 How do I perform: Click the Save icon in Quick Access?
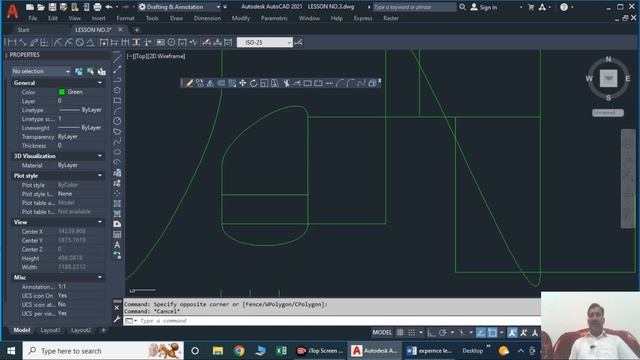[52, 7]
